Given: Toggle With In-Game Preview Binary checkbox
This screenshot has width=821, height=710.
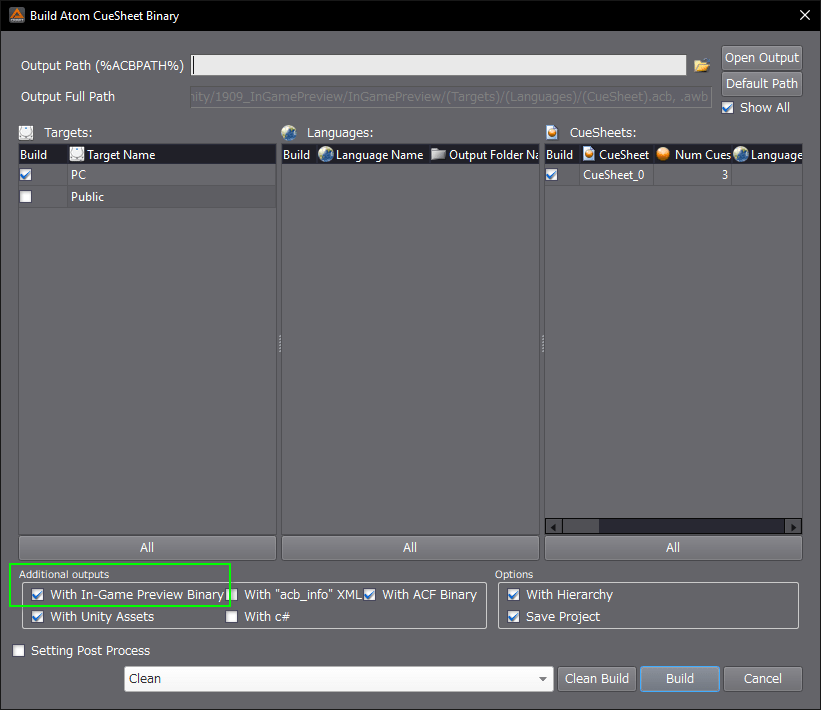Looking at the screenshot, I should click(37, 594).
